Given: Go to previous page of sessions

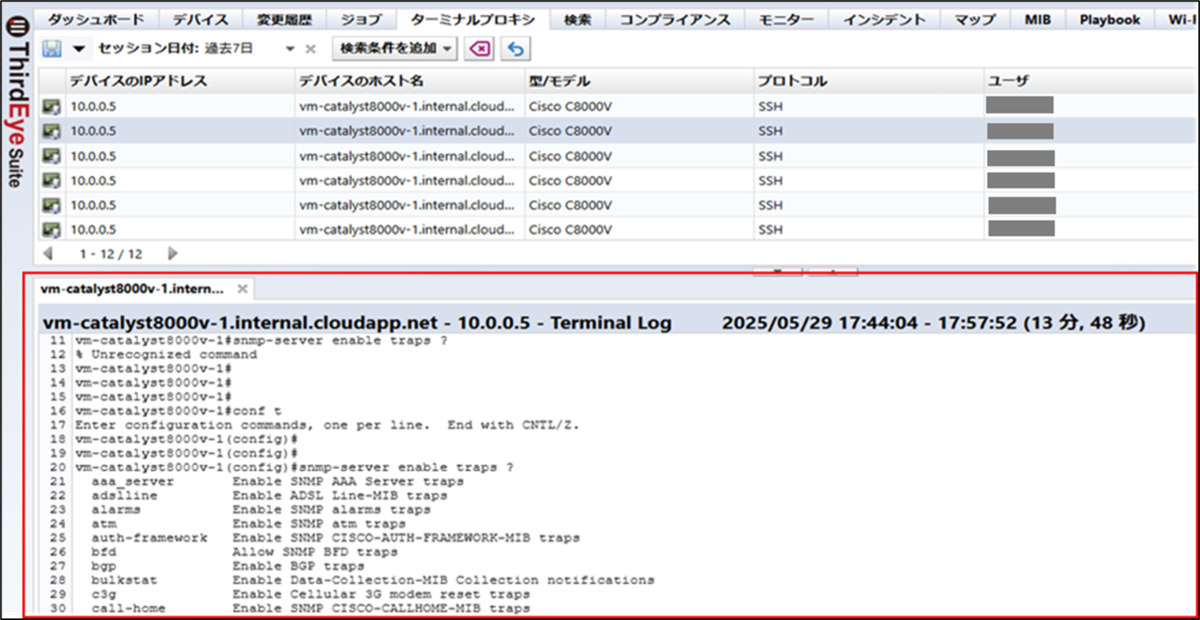Looking at the screenshot, I should click(x=49, y=254).
